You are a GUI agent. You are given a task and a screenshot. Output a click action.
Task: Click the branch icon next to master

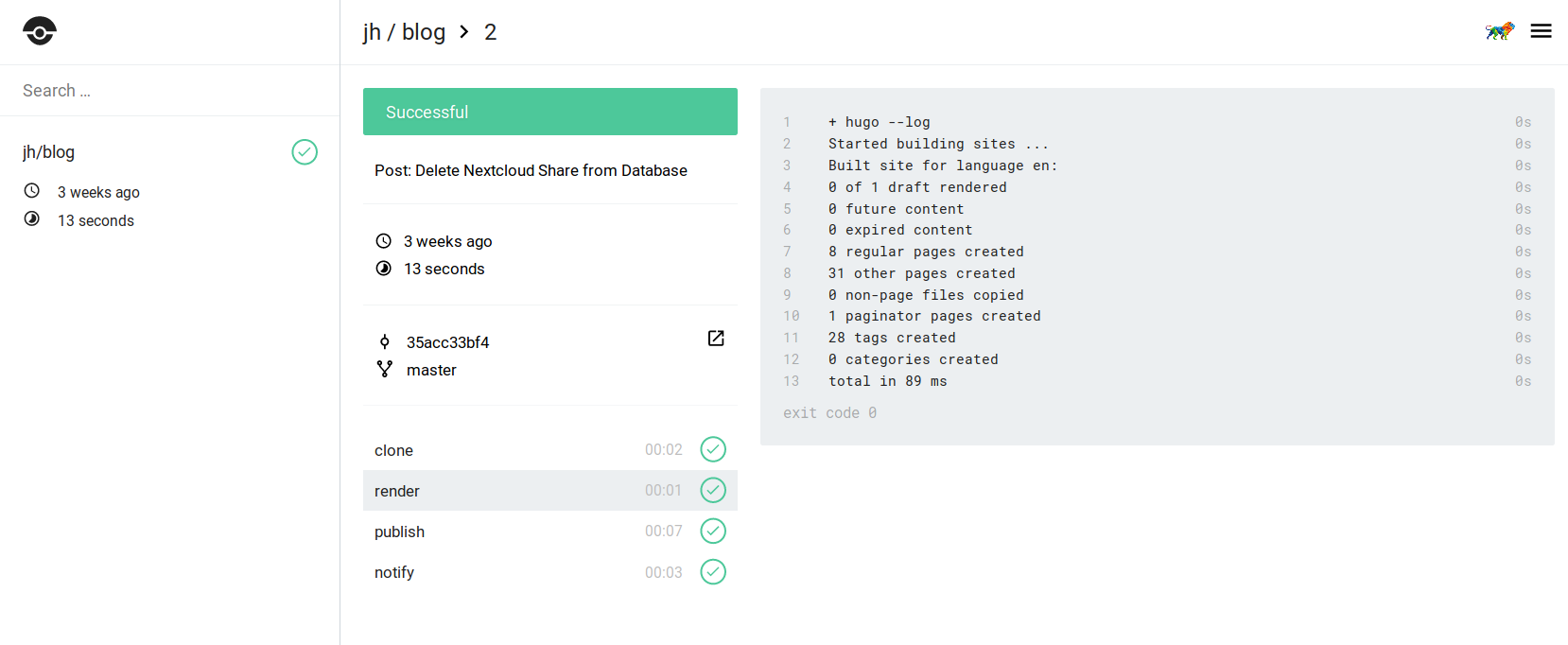385,369
